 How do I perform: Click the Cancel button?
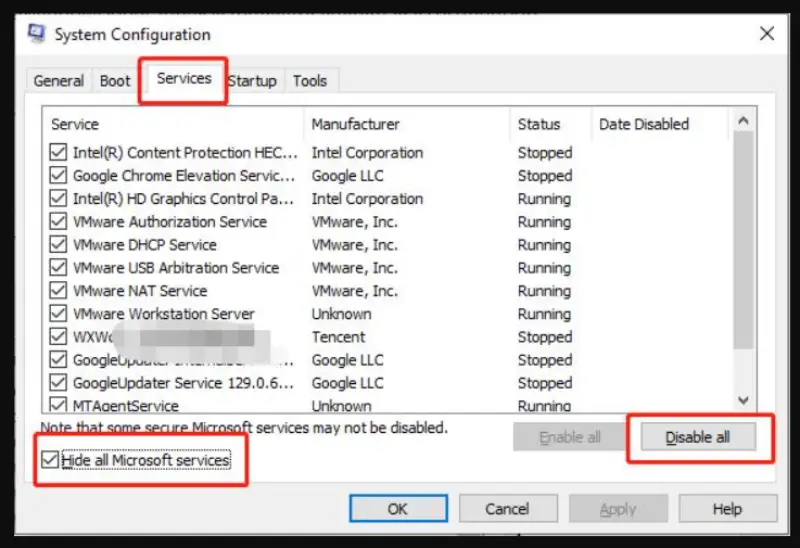(x=508, y=509)
